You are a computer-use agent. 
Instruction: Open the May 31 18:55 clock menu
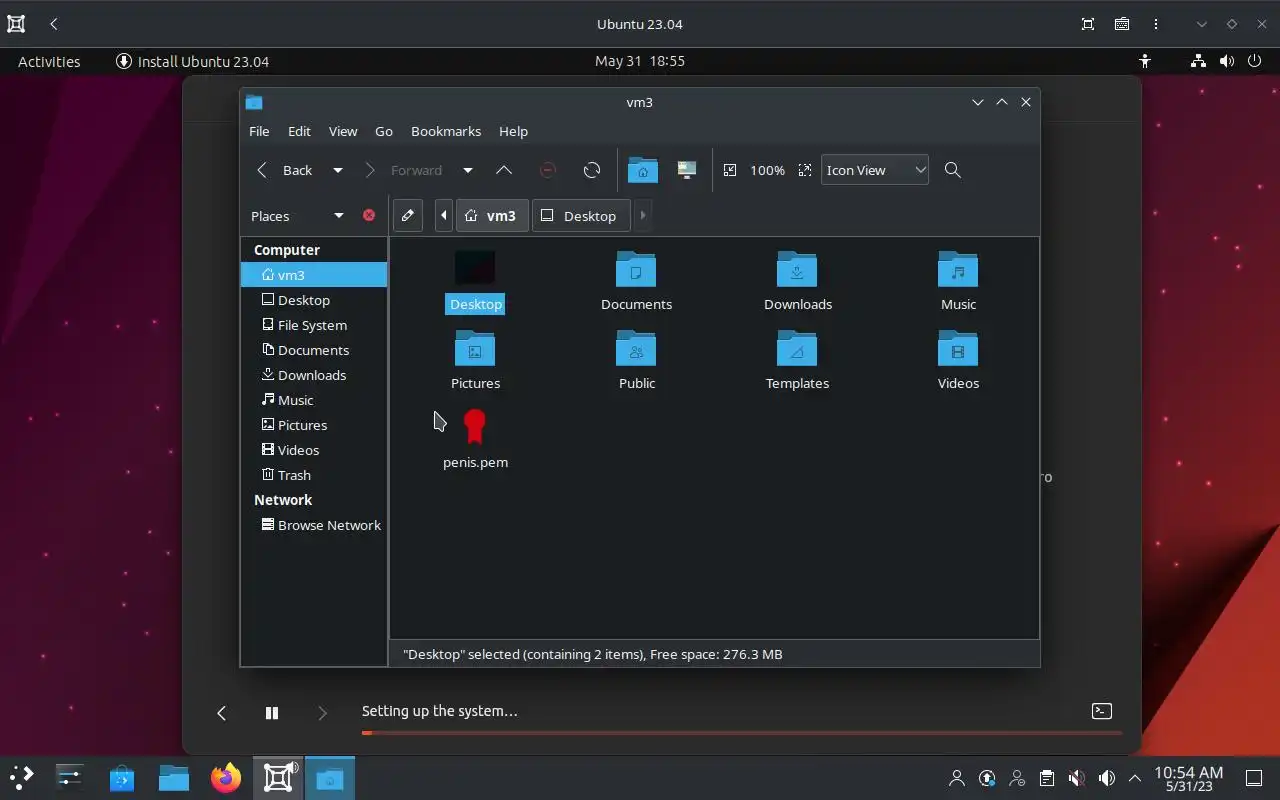click(640, 61)
